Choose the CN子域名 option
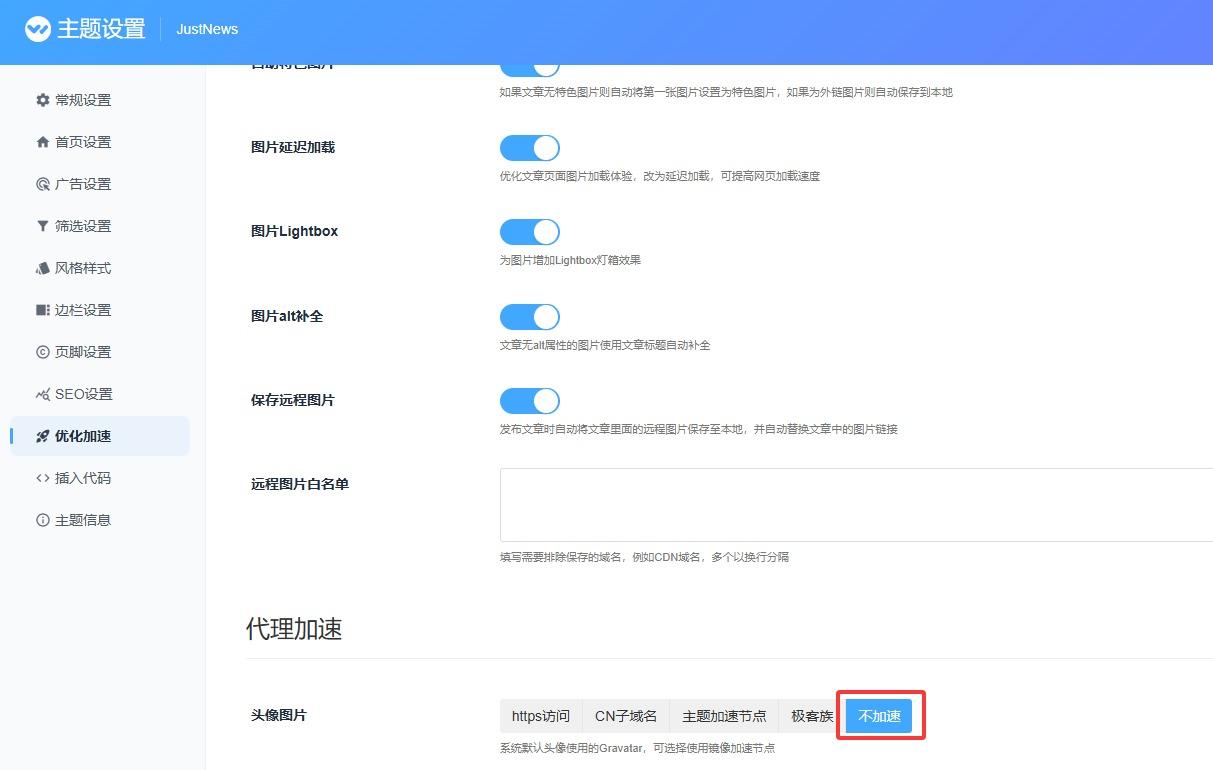 click(626, 716)
